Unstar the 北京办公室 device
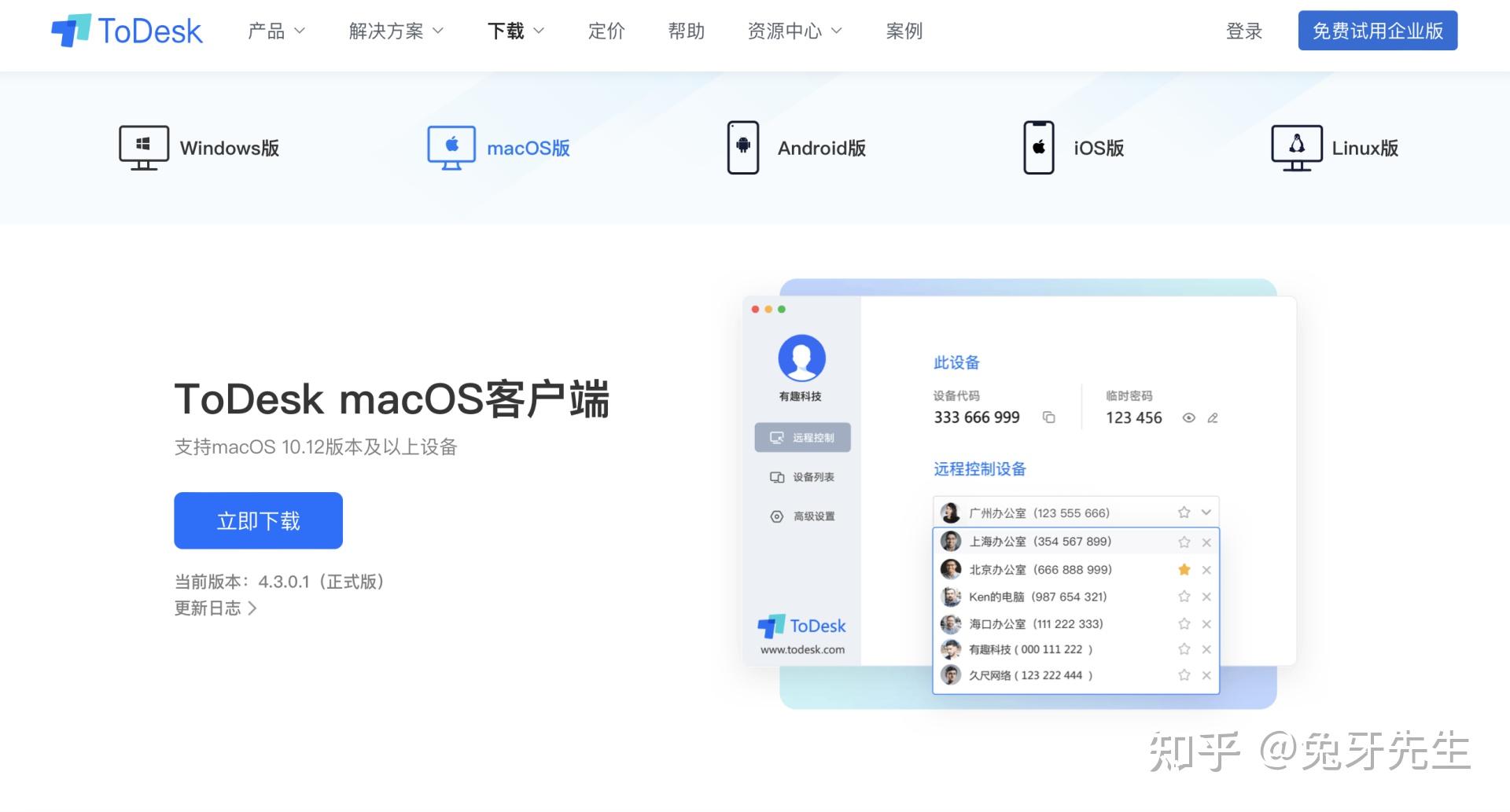The width and height of the screenshot is (1510, 812). coord(1184,569)
